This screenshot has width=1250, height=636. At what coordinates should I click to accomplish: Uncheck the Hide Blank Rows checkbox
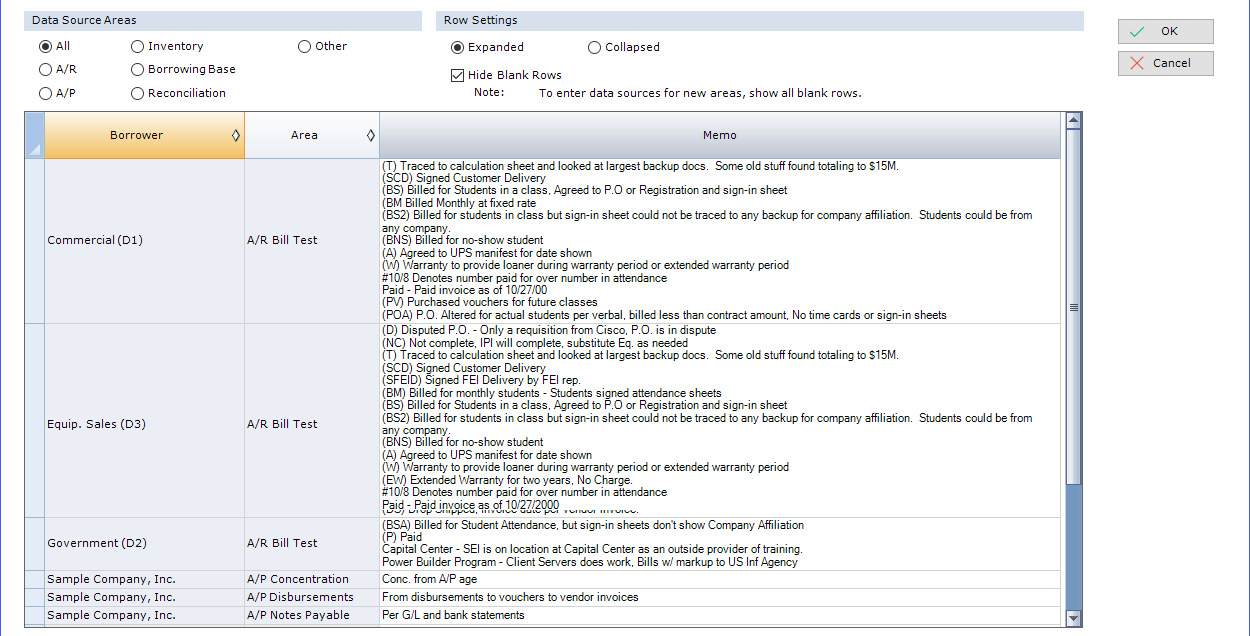(458, 75)
